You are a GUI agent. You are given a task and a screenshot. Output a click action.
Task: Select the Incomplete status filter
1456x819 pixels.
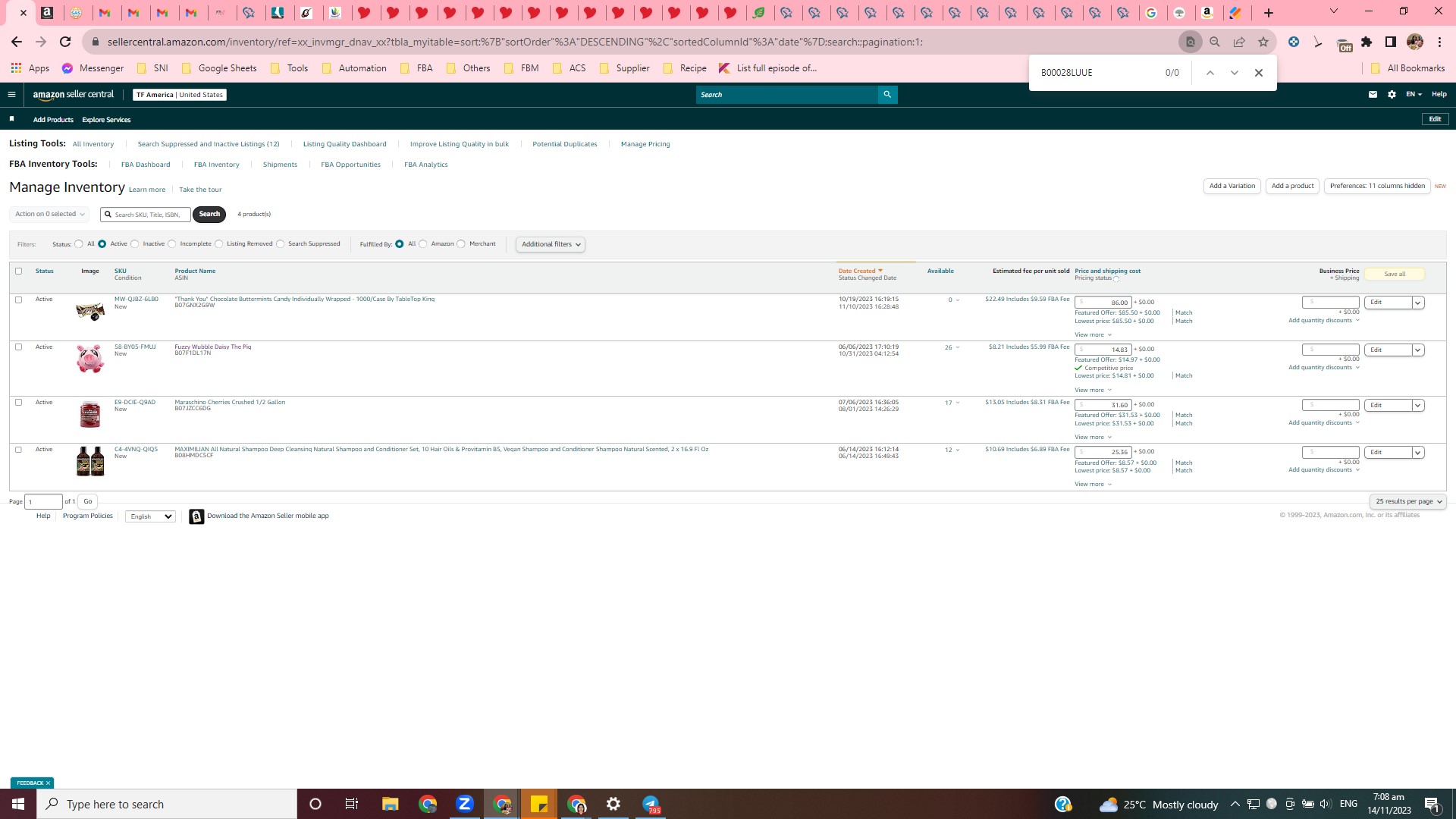pos(172,244)
